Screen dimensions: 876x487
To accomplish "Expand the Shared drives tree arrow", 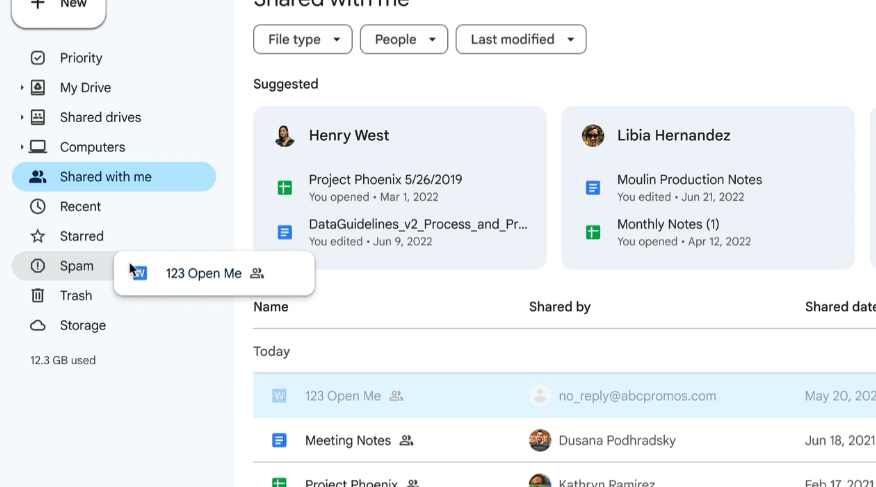I will click(22, 118).
